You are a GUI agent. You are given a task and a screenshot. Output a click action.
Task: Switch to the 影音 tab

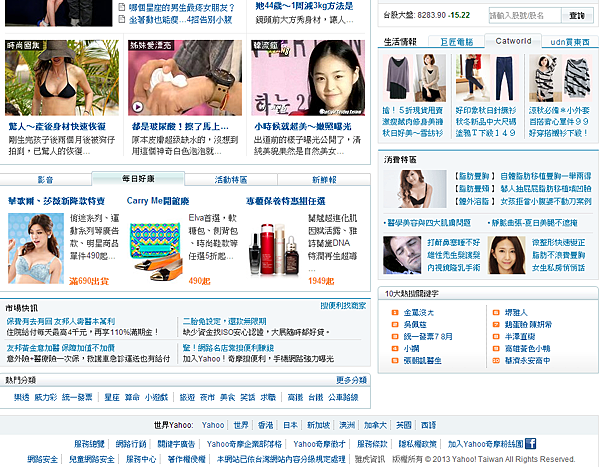point(46,179)
